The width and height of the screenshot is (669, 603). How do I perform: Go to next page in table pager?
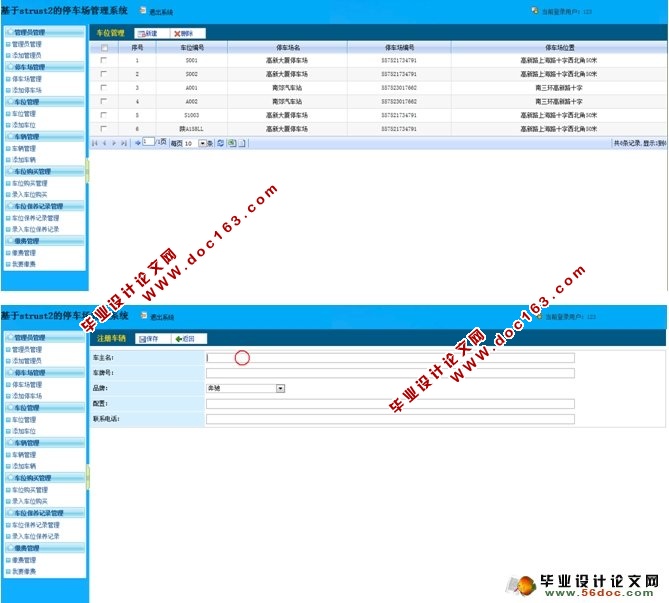(114, 143)
